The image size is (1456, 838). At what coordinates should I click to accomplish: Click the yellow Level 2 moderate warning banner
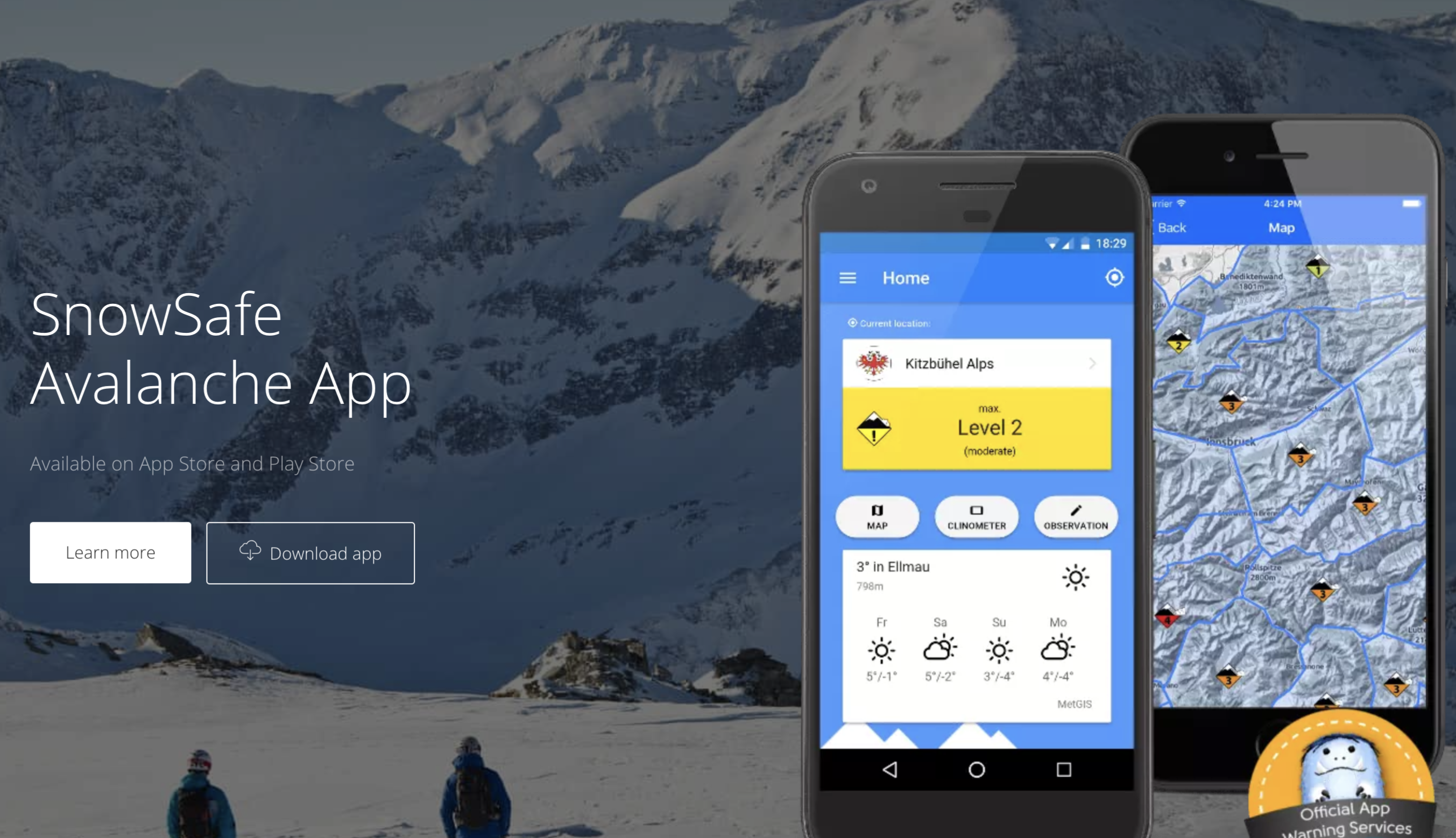979,431
